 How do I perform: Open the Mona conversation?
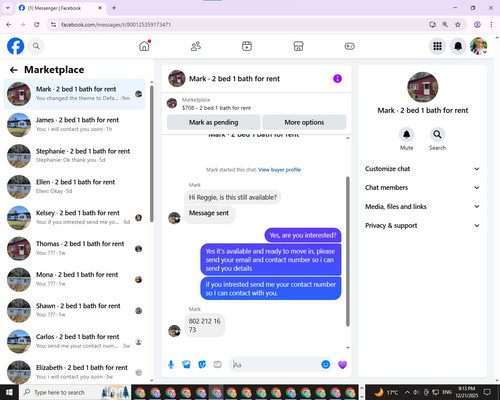pyautogui.click(x=75, y=279)
